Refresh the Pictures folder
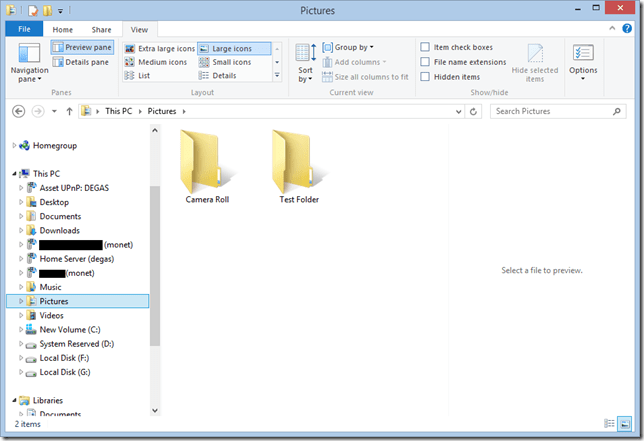644x441 pixels. [x=473, y=111]
